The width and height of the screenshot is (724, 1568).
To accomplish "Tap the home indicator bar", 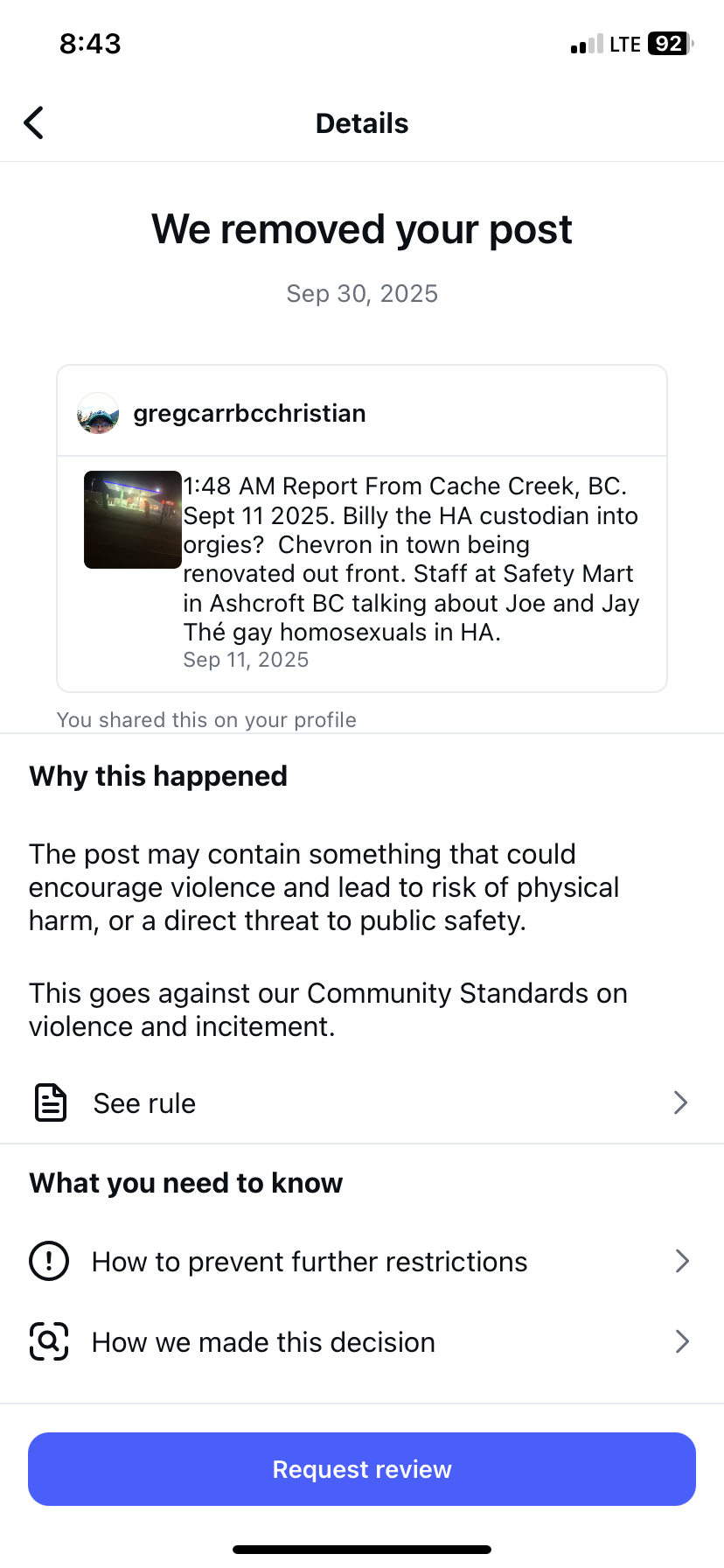I will tap(362, 1550).
